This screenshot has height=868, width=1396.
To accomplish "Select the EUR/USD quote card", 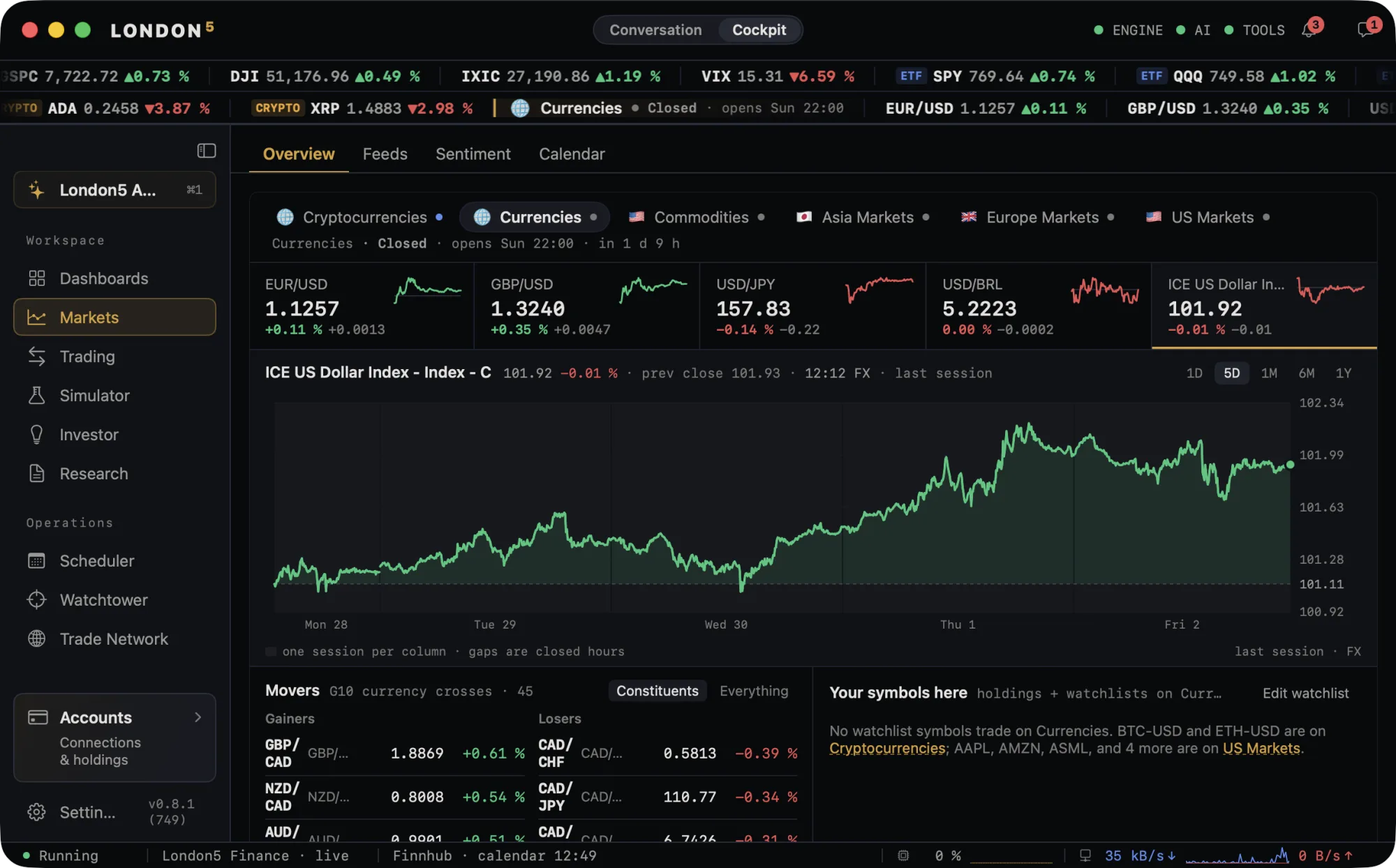I will 362,306.
